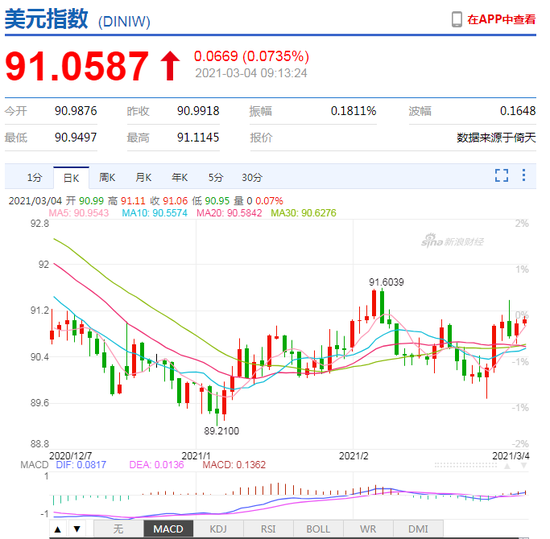Click the 2021/2 date axis label
This screenshot has height=539, width=550.
coord(354,456)
